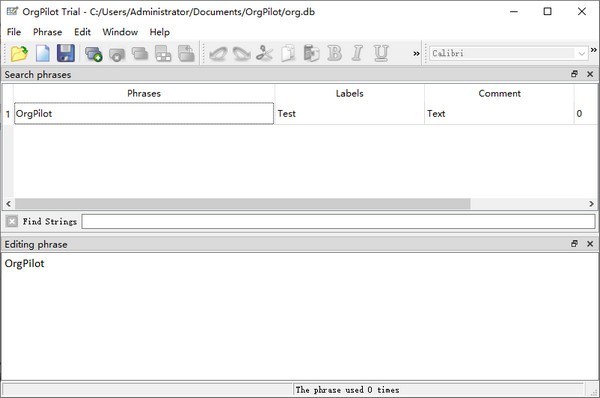
Task: Copy text with the pages icon
Action: (288, 54)
